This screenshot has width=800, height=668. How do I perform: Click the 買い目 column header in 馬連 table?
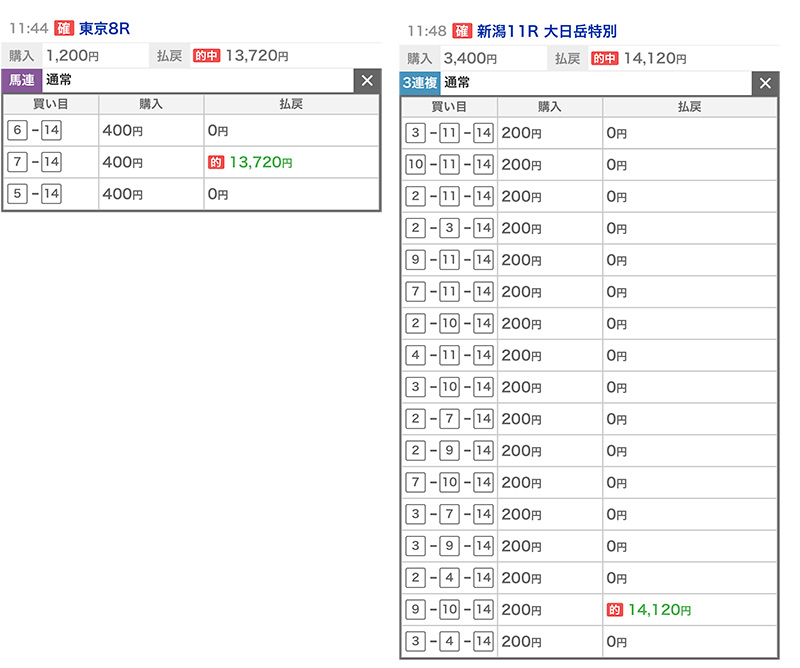tap(50, 104)
